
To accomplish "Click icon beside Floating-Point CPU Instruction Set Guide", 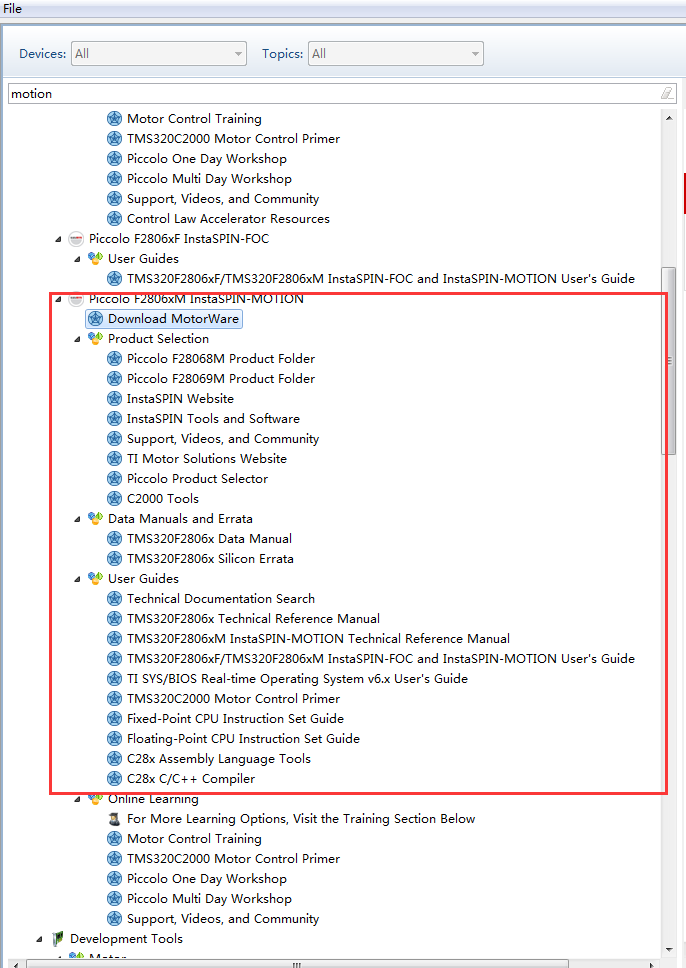I will pyautogui.click(x=114, y=739).
